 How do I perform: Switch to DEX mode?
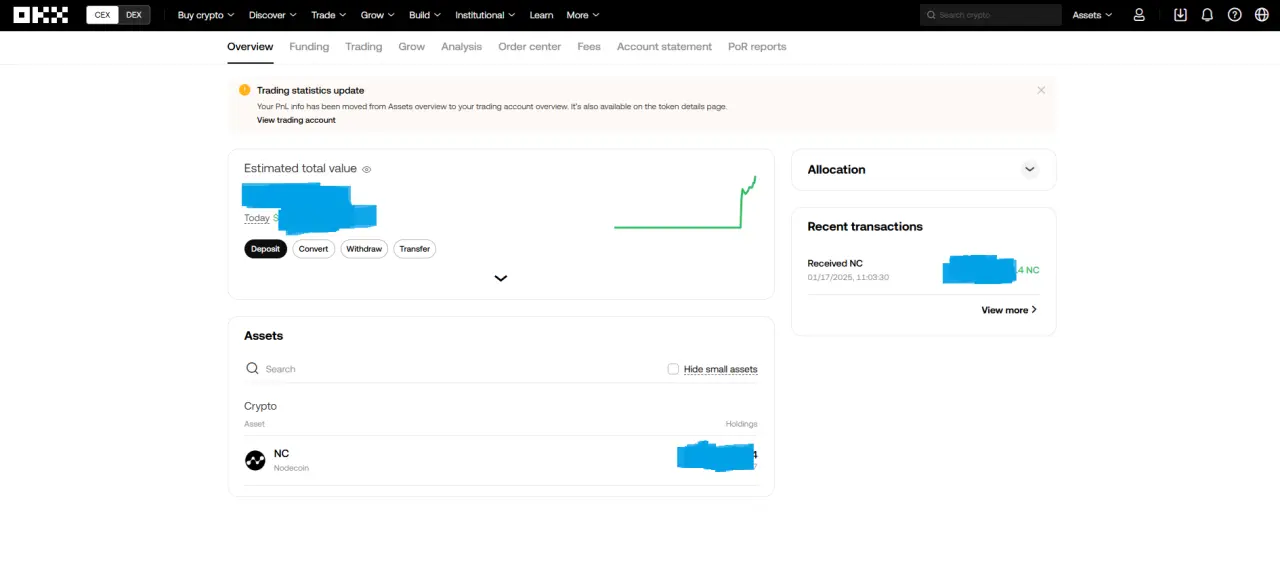134,15
